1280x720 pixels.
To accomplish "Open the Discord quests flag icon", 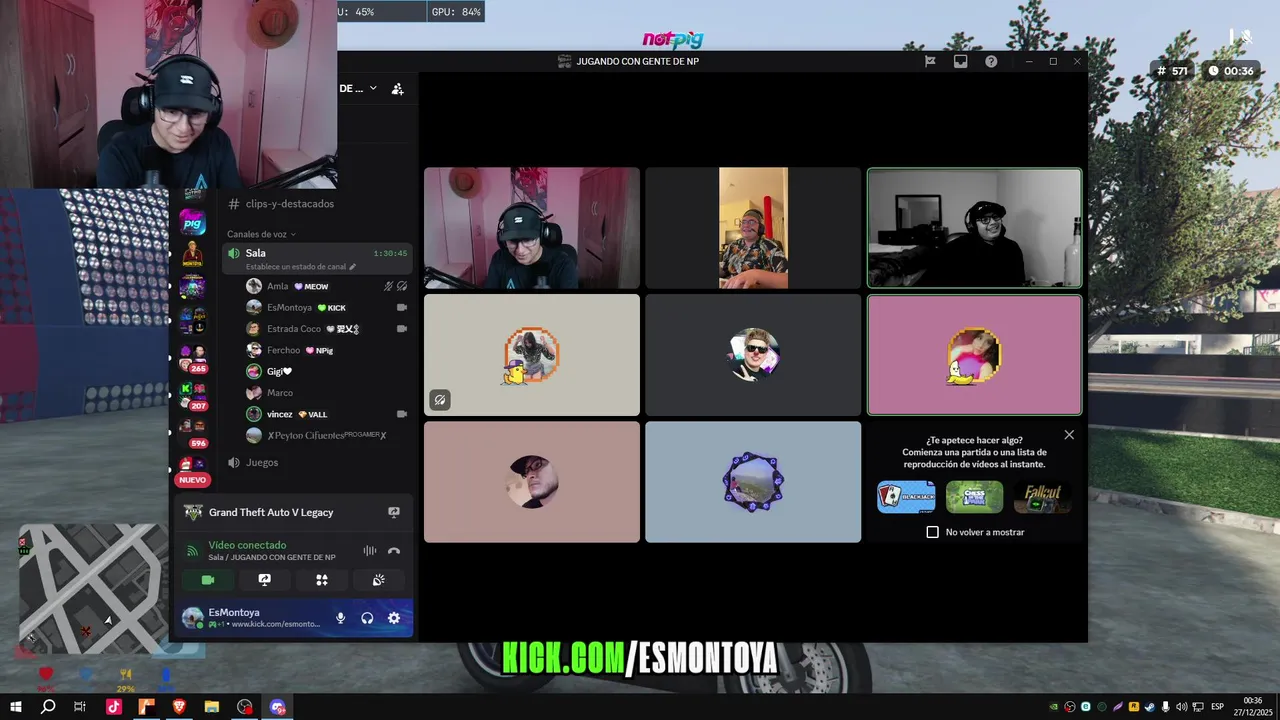I will click(x=930, y=61).
